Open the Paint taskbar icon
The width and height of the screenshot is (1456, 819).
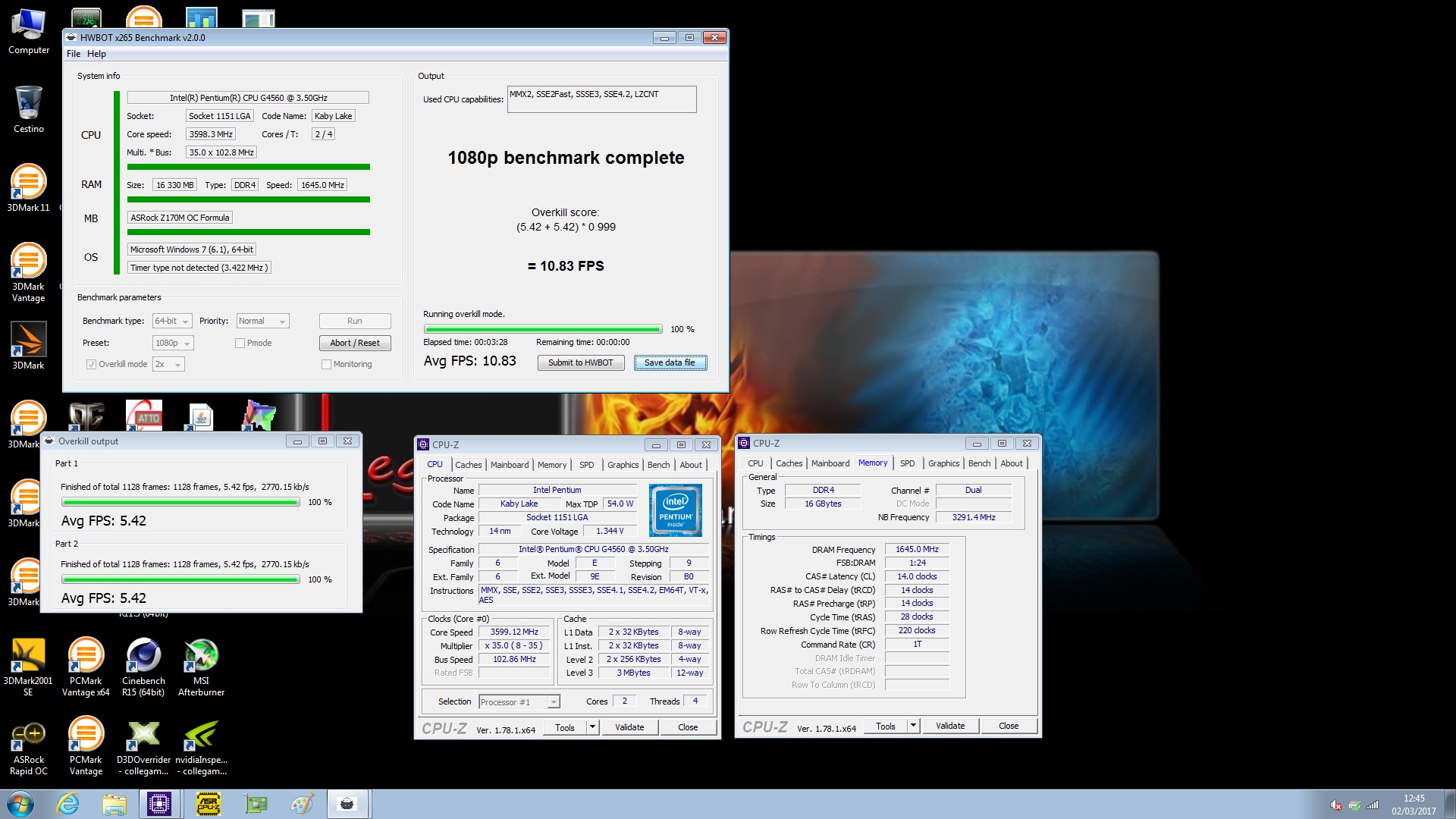click(303, 804)
